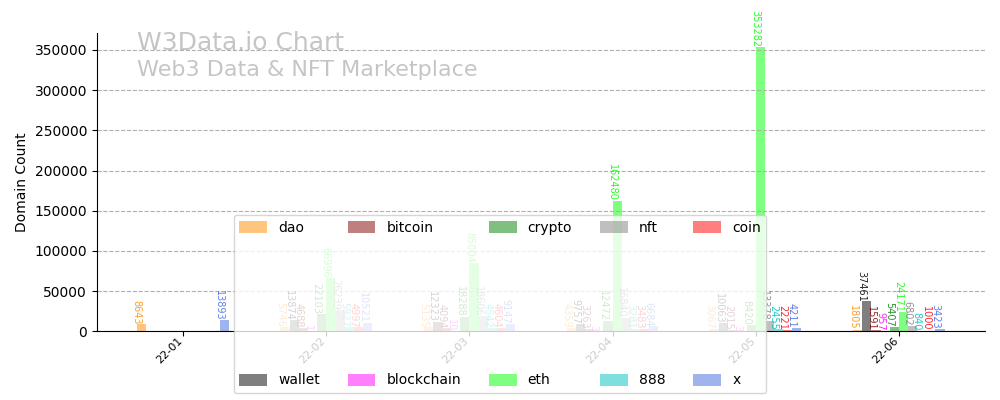Click the wallet legend color swatch
The height and width of the screenshot is (400, 1000).
tap(253, 380)
